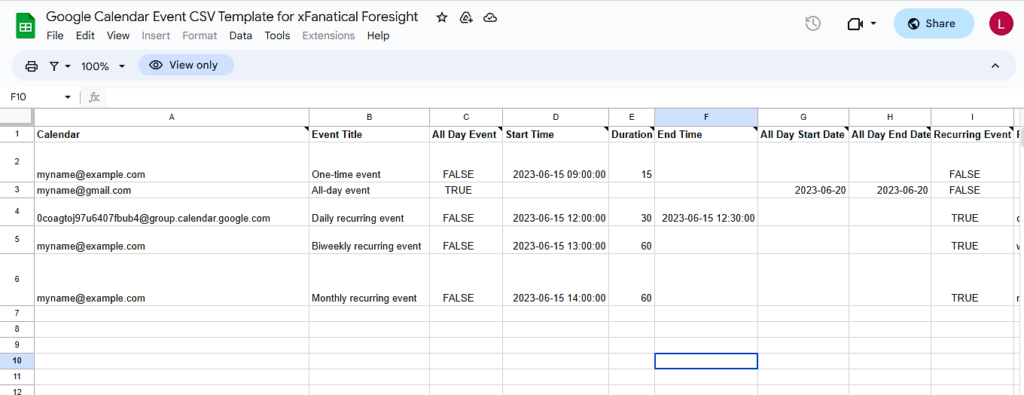Click the move to Drive folder icon
Viewport: 1024px width, 395px height.
466,18
